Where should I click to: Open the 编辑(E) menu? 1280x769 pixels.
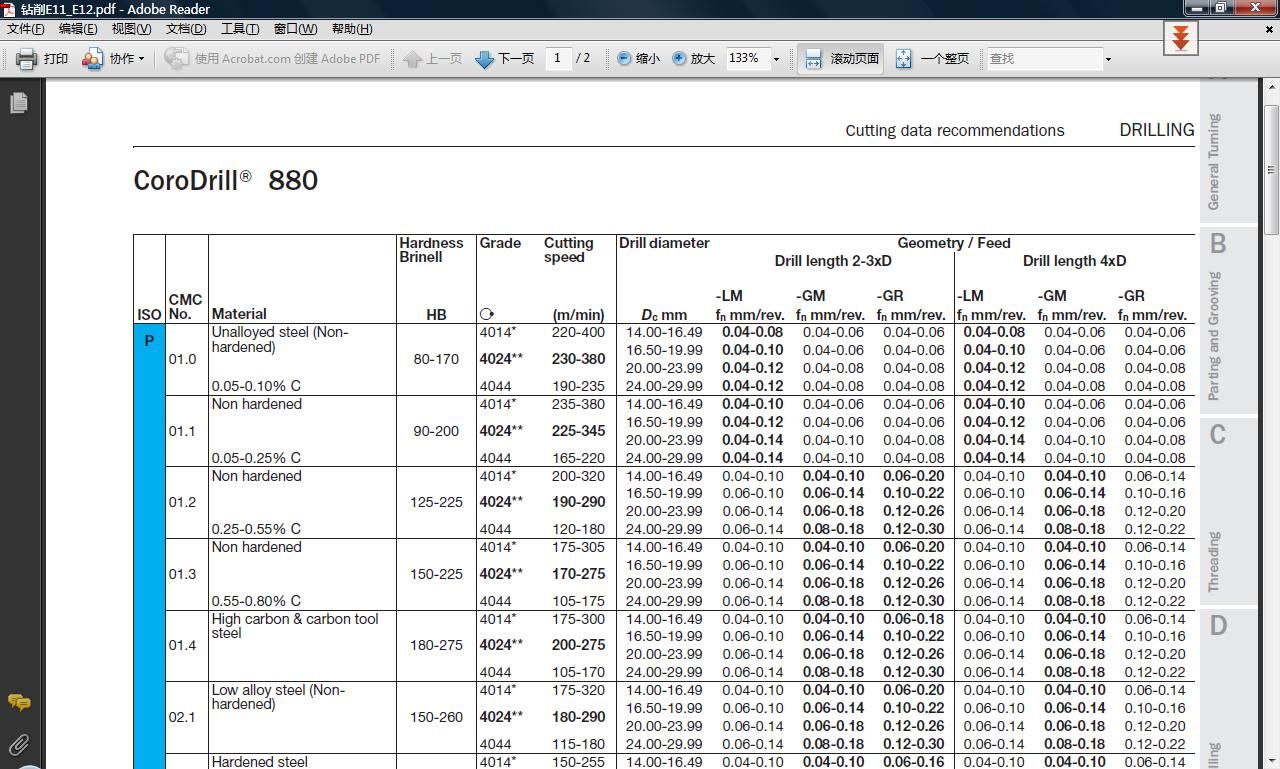click(78, 29)
